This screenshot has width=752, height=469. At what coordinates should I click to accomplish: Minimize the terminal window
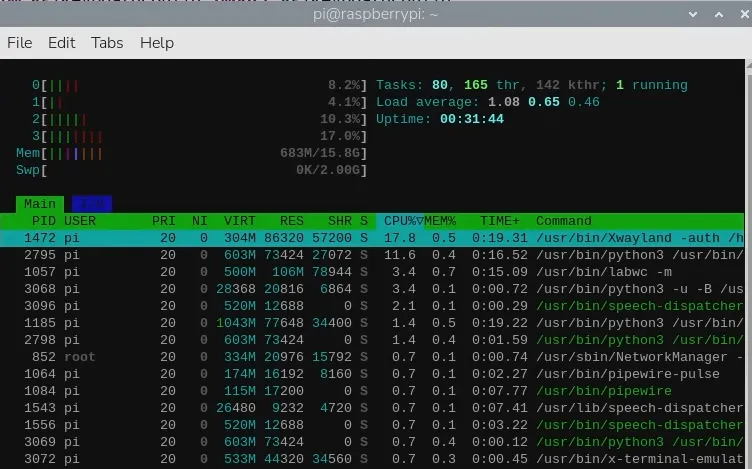[690, 13]
